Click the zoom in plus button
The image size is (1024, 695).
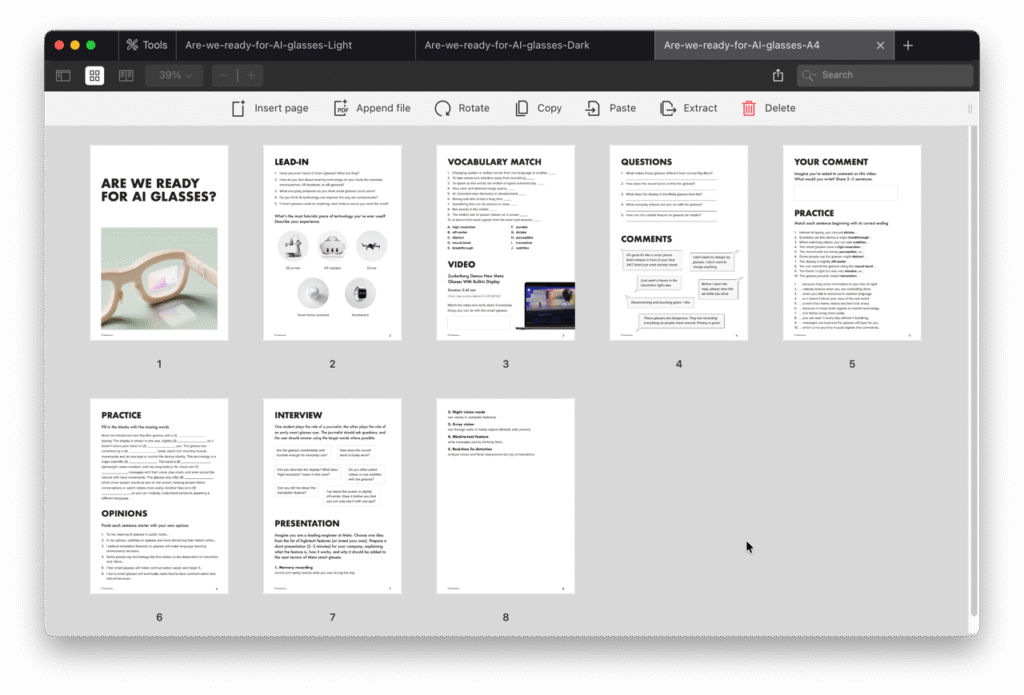point(251,75)
